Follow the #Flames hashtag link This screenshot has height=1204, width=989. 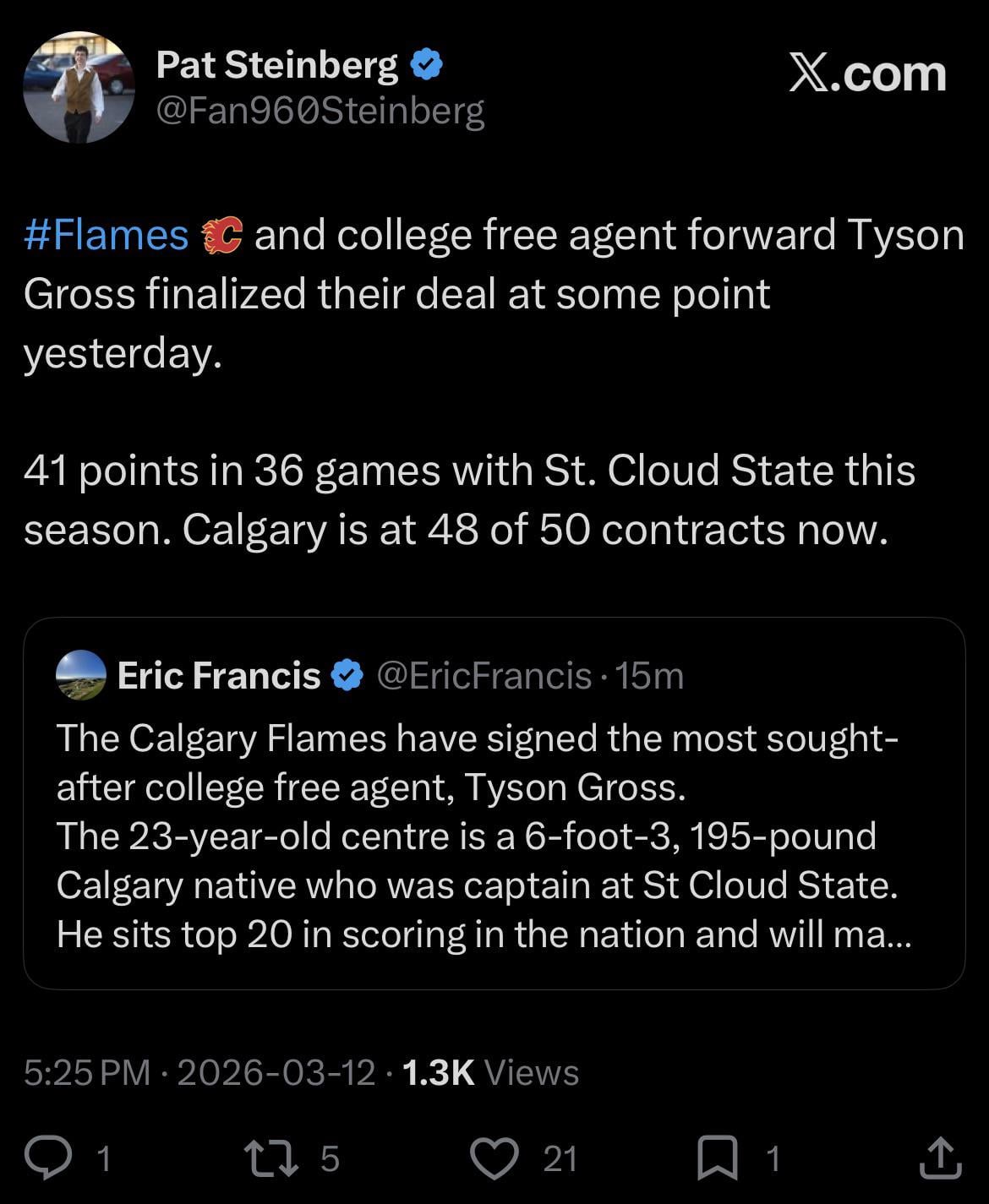pyautogui.click(x=107, y=236)
